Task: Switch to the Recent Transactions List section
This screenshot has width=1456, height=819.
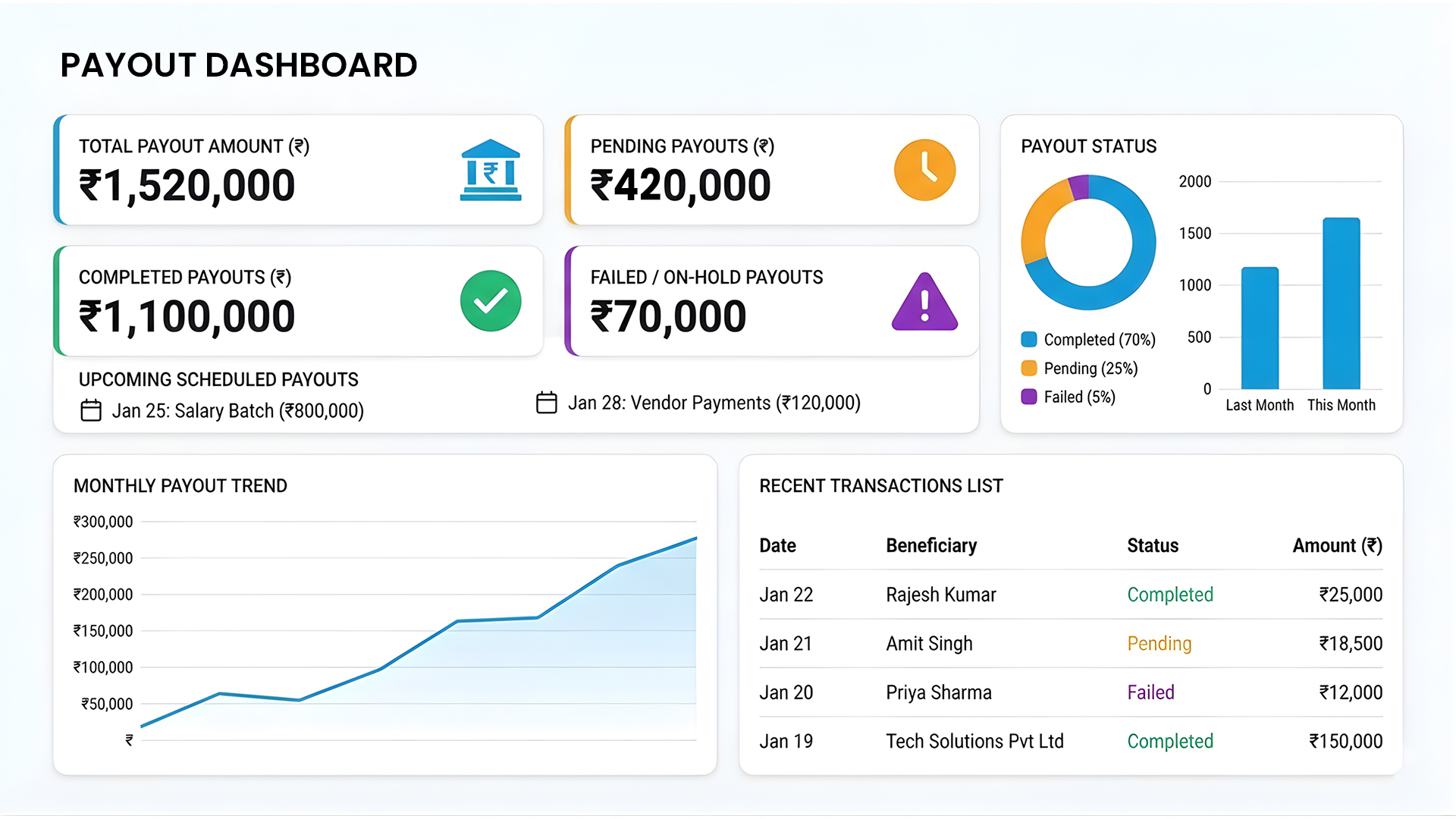Action: [x=881, y=485]
